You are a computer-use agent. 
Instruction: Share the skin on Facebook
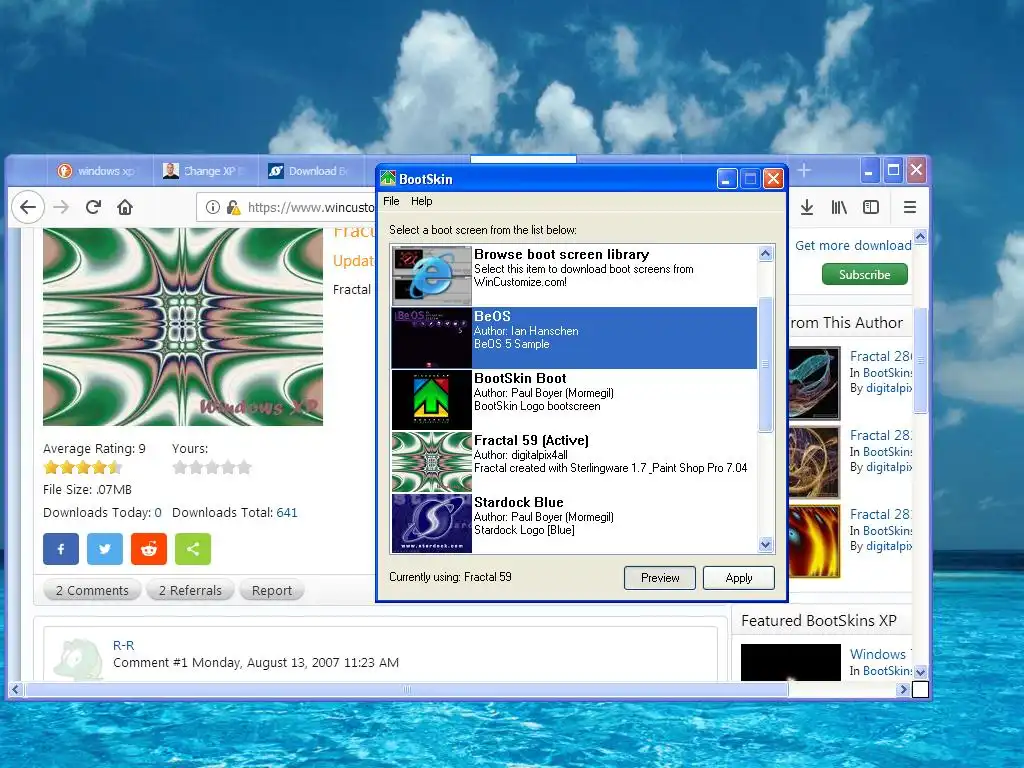pos(61,549)
